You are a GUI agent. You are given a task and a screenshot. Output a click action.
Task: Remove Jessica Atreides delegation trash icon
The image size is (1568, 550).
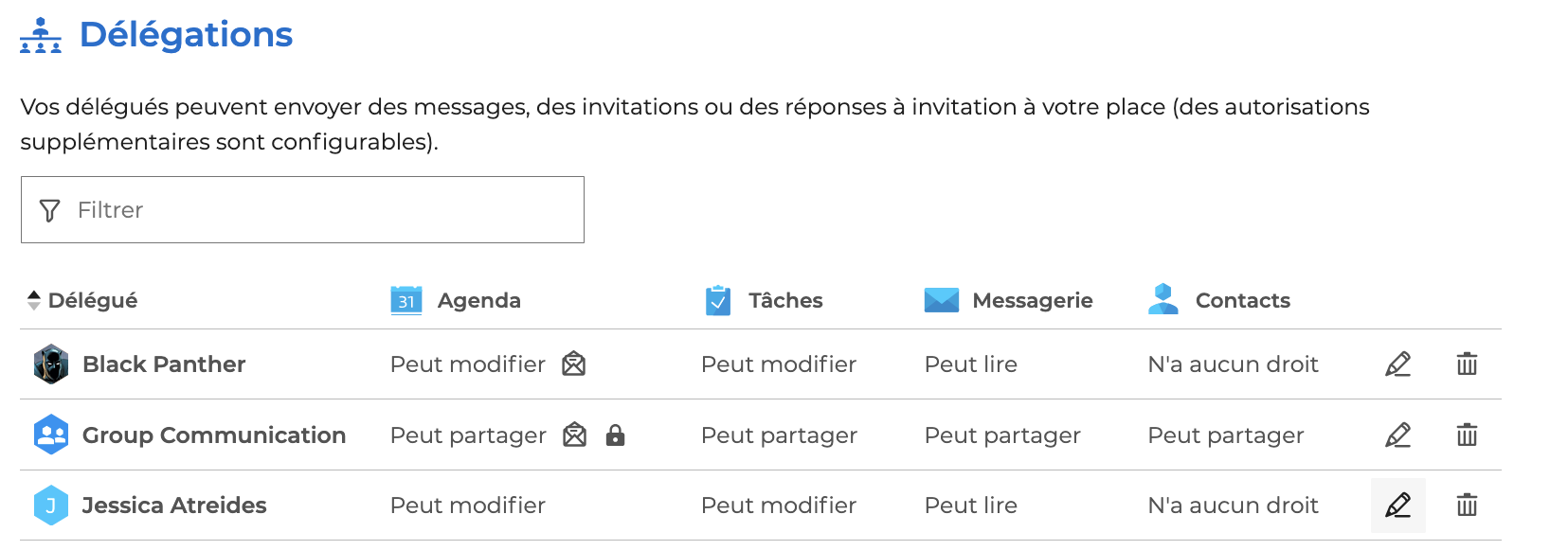click(1467, 506)
